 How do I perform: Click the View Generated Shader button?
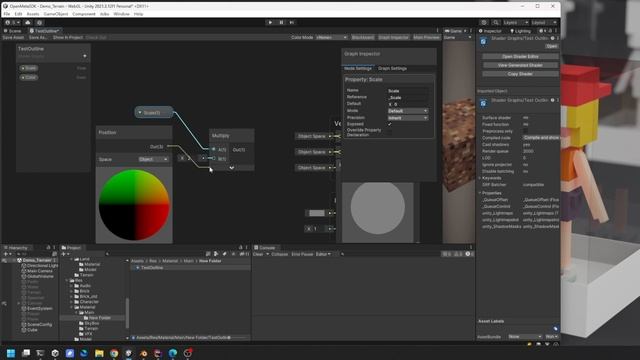[520, 65]
